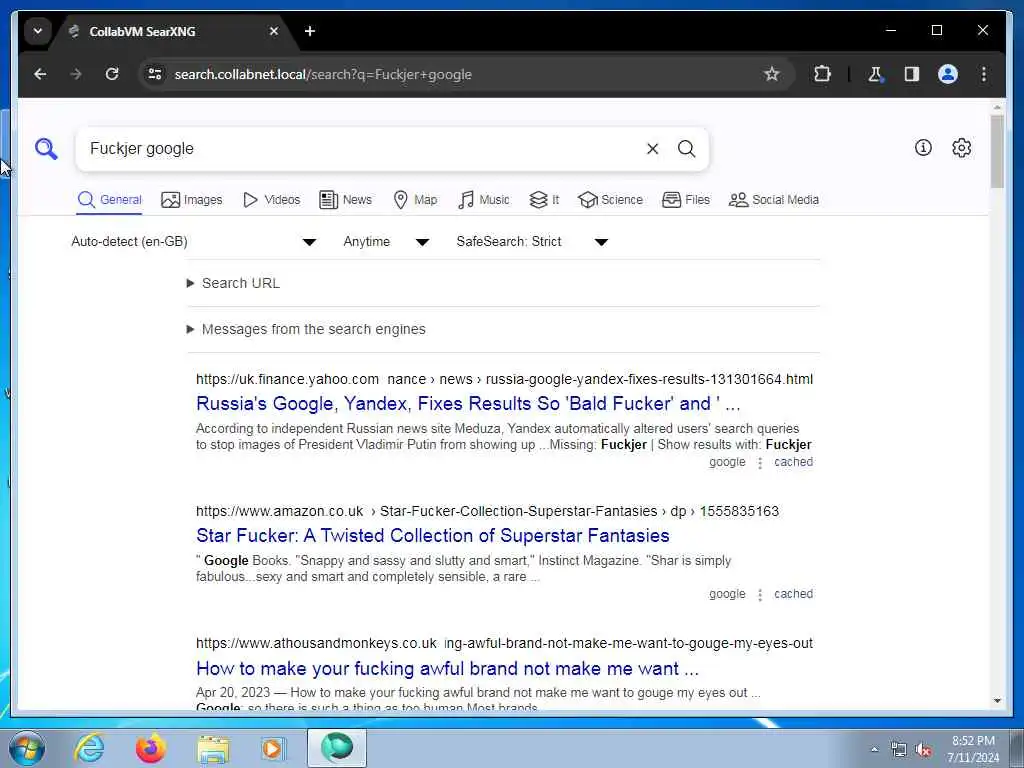Launch Firefox from taskbar
The image size is (1024, 768).
point(151,748)
